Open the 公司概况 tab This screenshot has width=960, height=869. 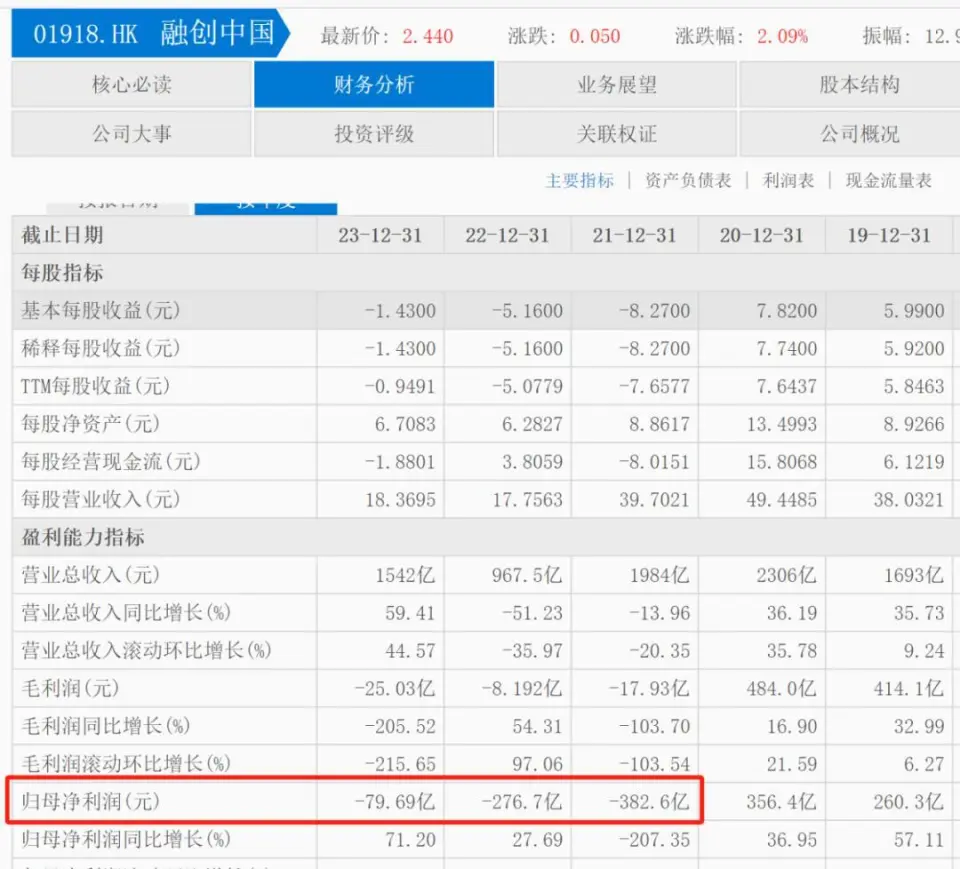coord(859,134)
